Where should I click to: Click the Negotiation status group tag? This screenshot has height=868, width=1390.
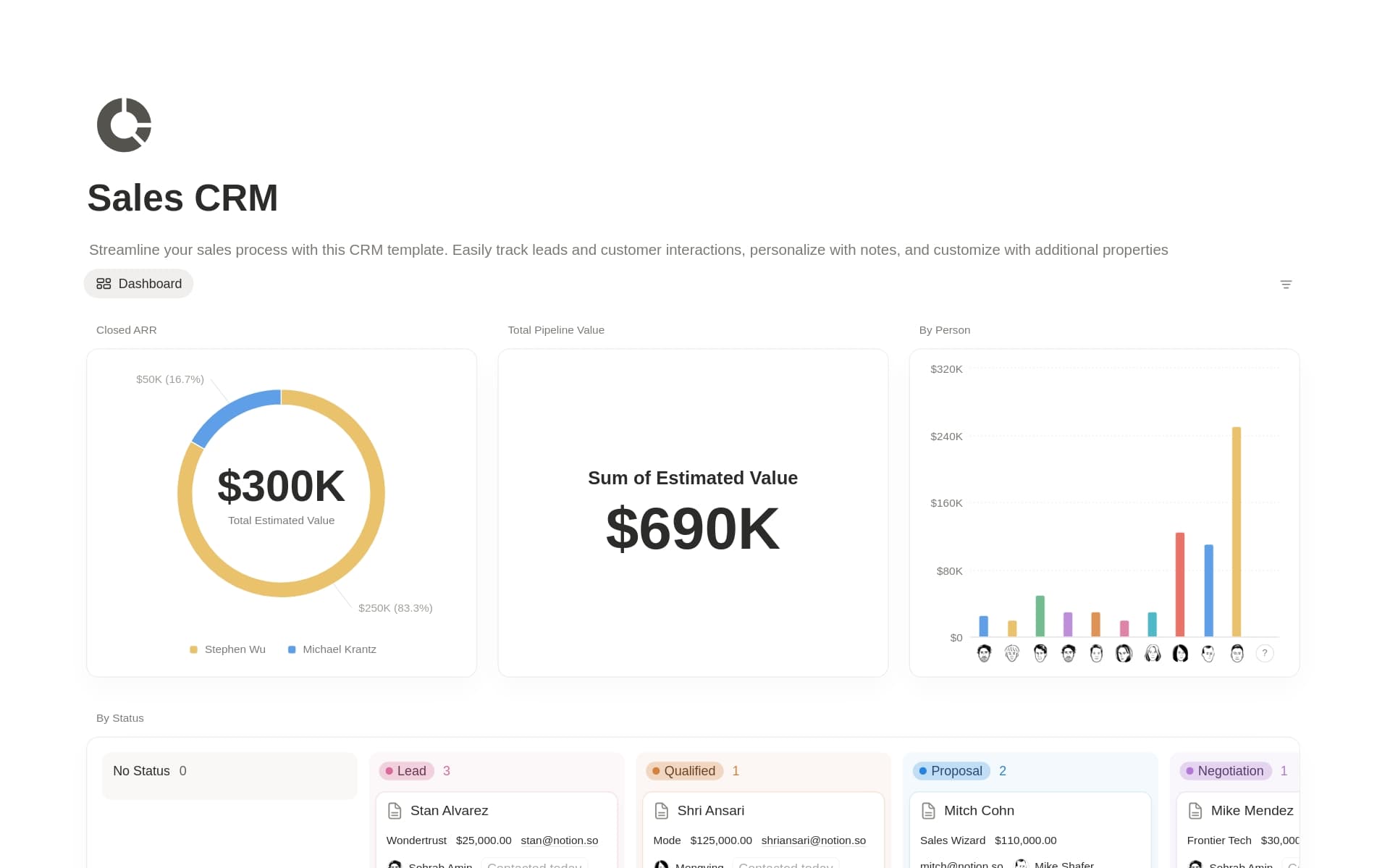pos(1225,771)
